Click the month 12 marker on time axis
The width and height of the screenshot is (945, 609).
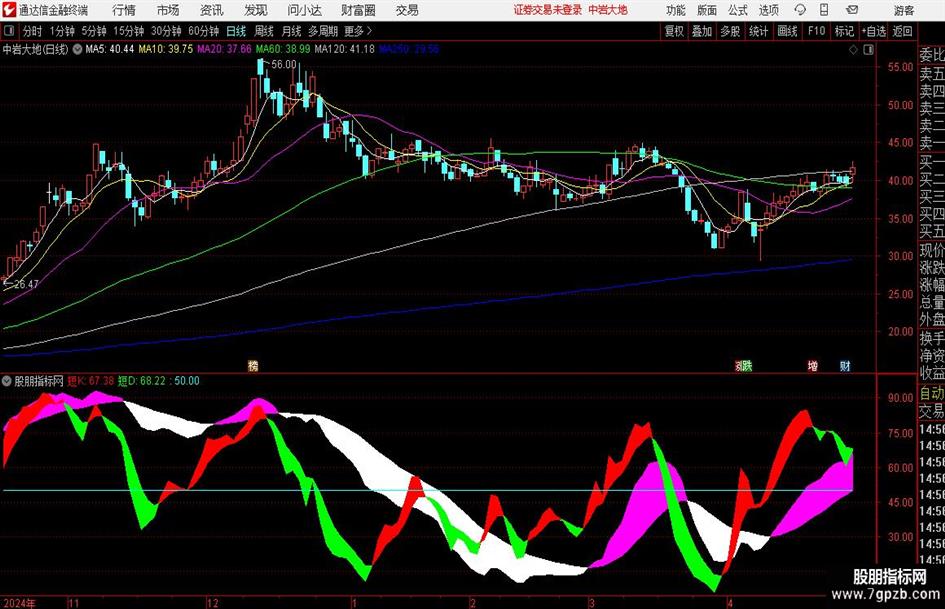coord(212,603)
